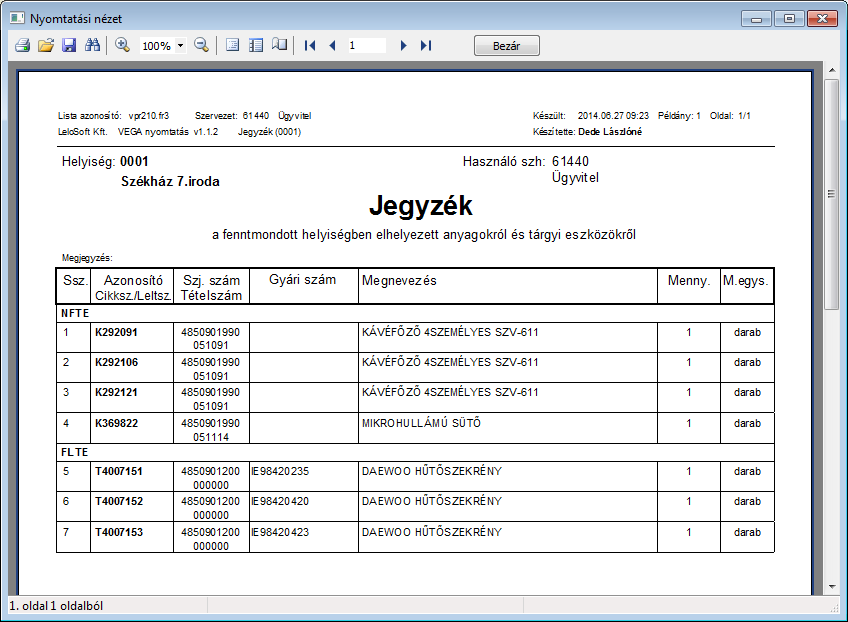
Task: Click the NFTE group header row
Action: click(415, 314)
